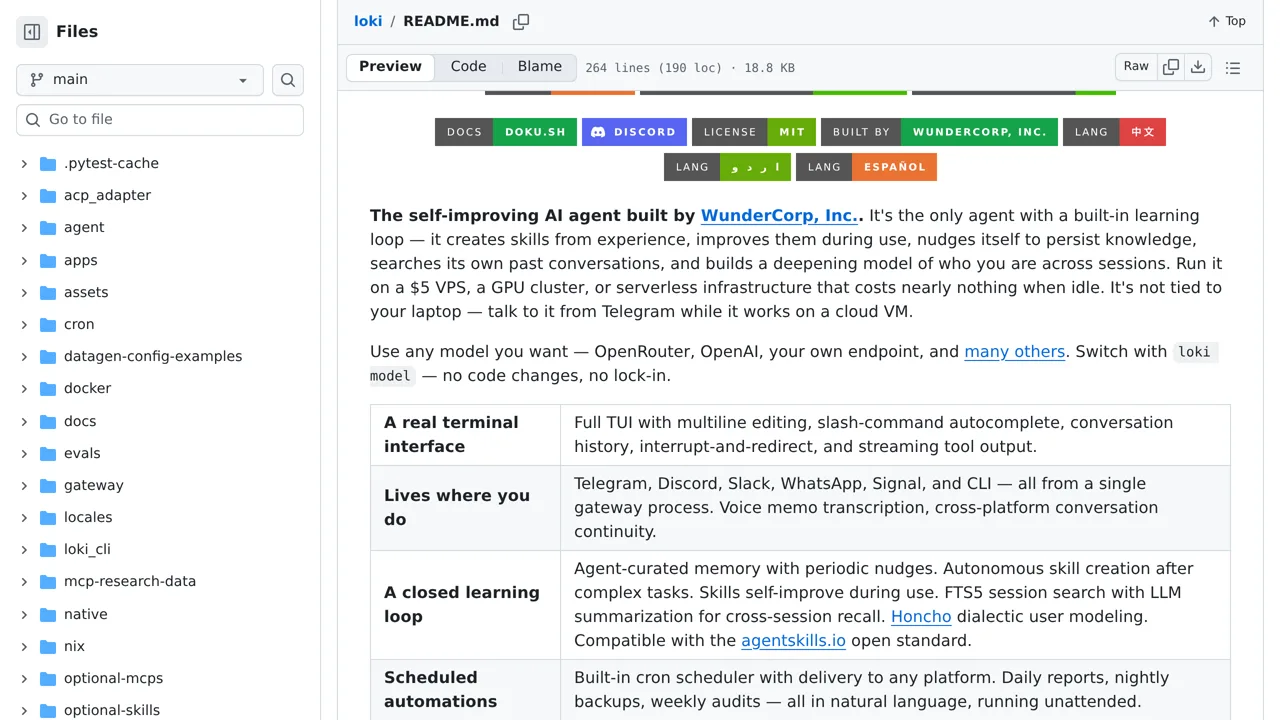1280x720 pixels.
Task: Open the Urdu language badge
Action: (727, 167)
